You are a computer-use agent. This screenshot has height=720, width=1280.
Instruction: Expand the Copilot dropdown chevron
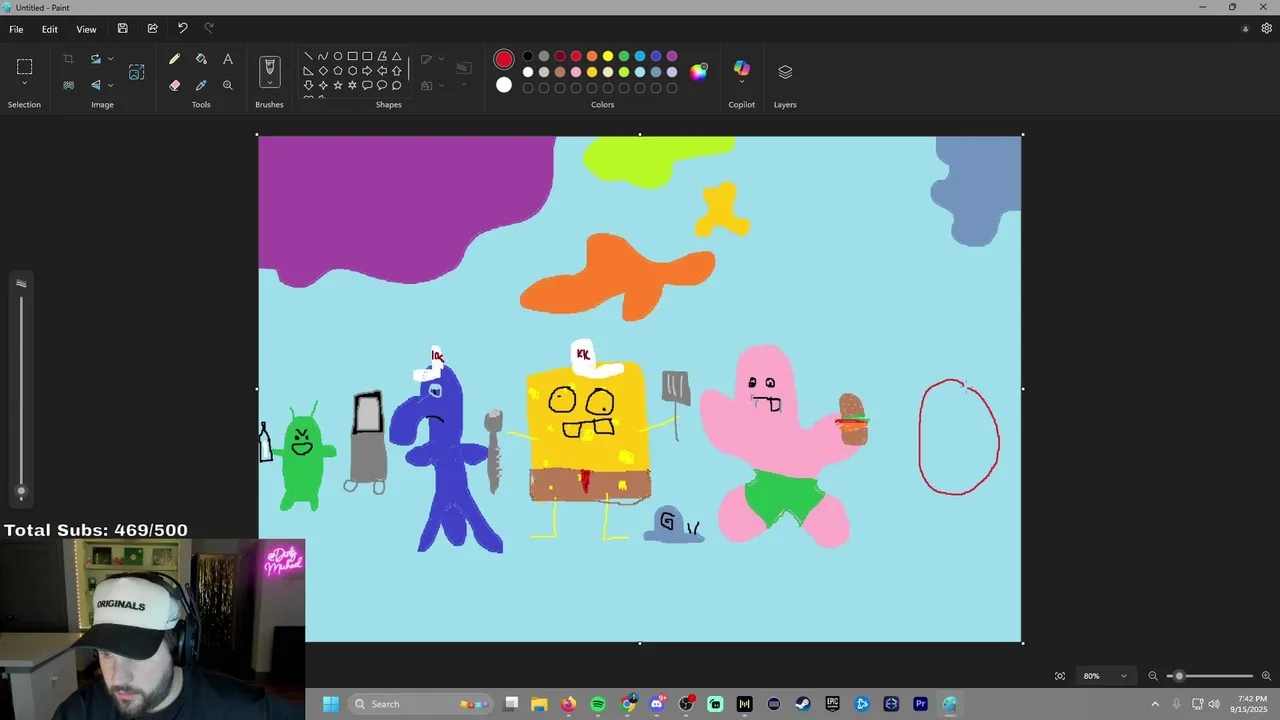(x=741, y=82)
